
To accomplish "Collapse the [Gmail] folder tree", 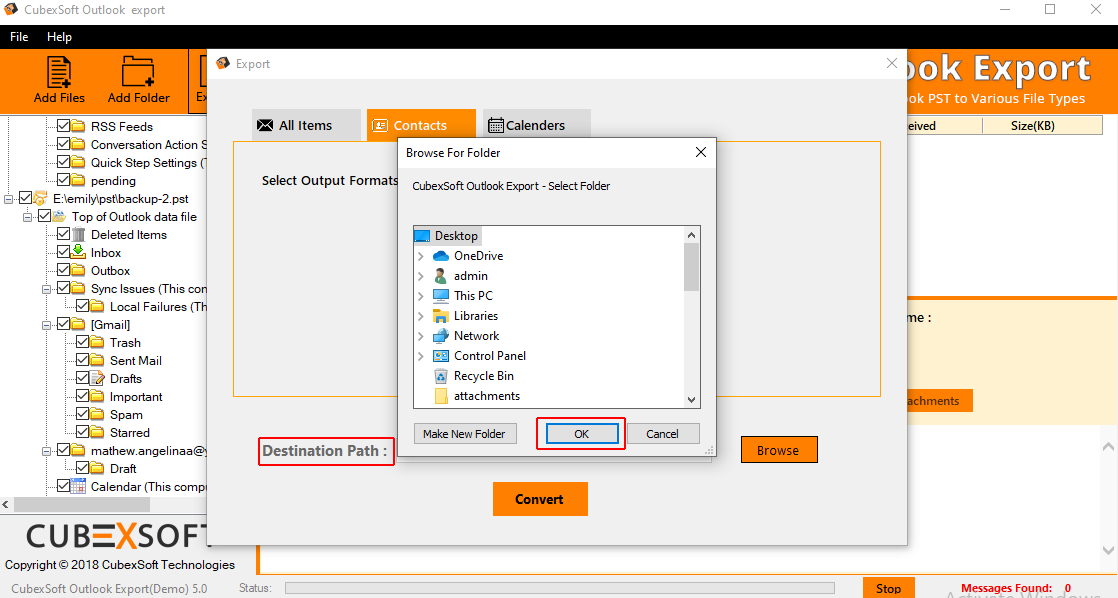I will click(47, 325).
